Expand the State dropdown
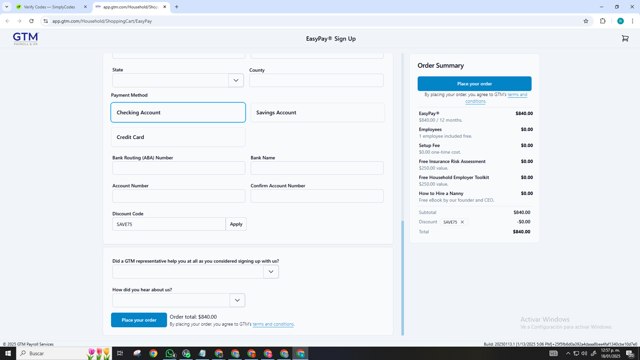Viewport: 640px width, 360px height. 236,80
